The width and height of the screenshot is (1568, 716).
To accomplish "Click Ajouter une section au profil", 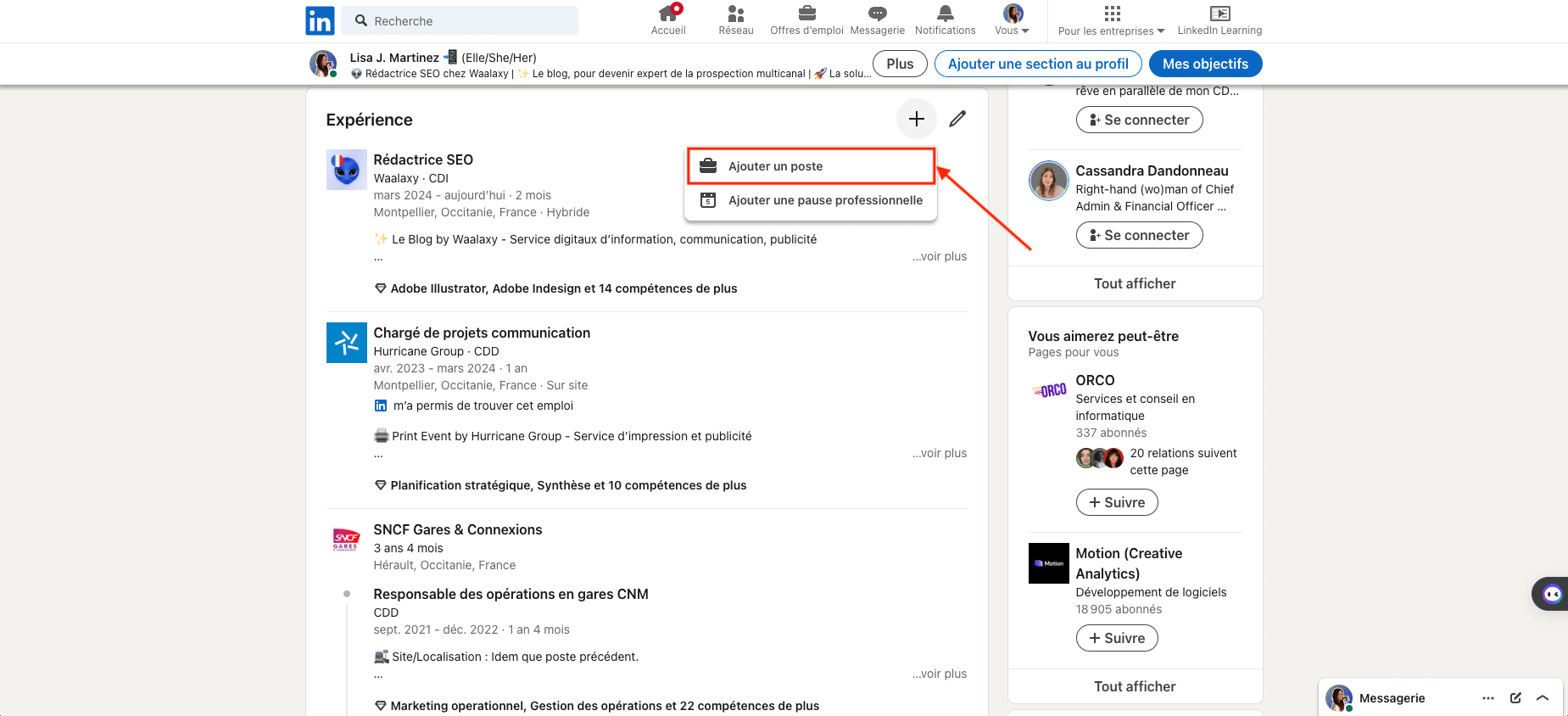I will point(1038,64).
